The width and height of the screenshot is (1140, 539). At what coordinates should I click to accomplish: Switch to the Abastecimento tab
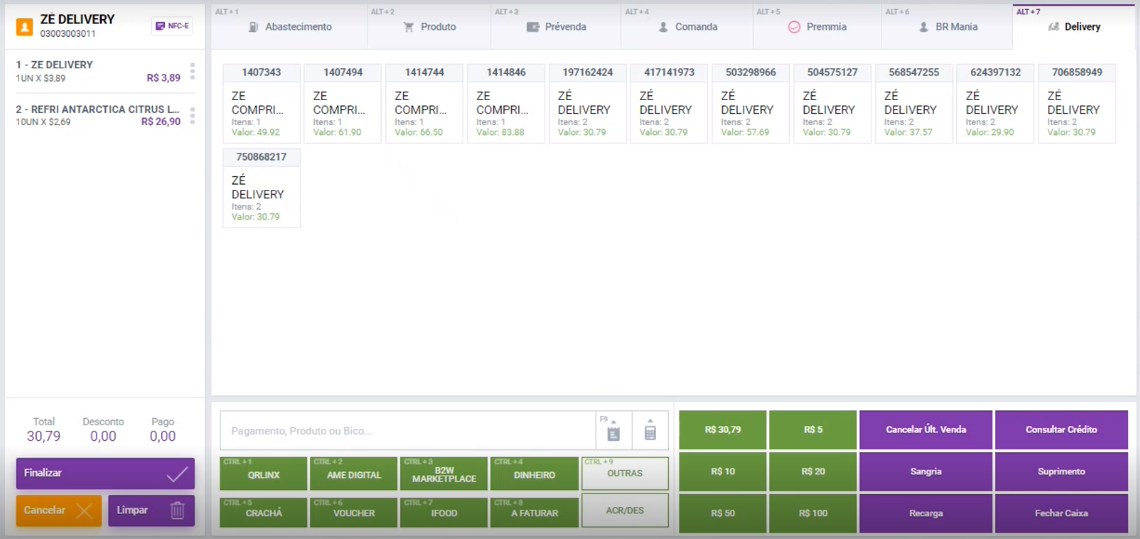289,27
